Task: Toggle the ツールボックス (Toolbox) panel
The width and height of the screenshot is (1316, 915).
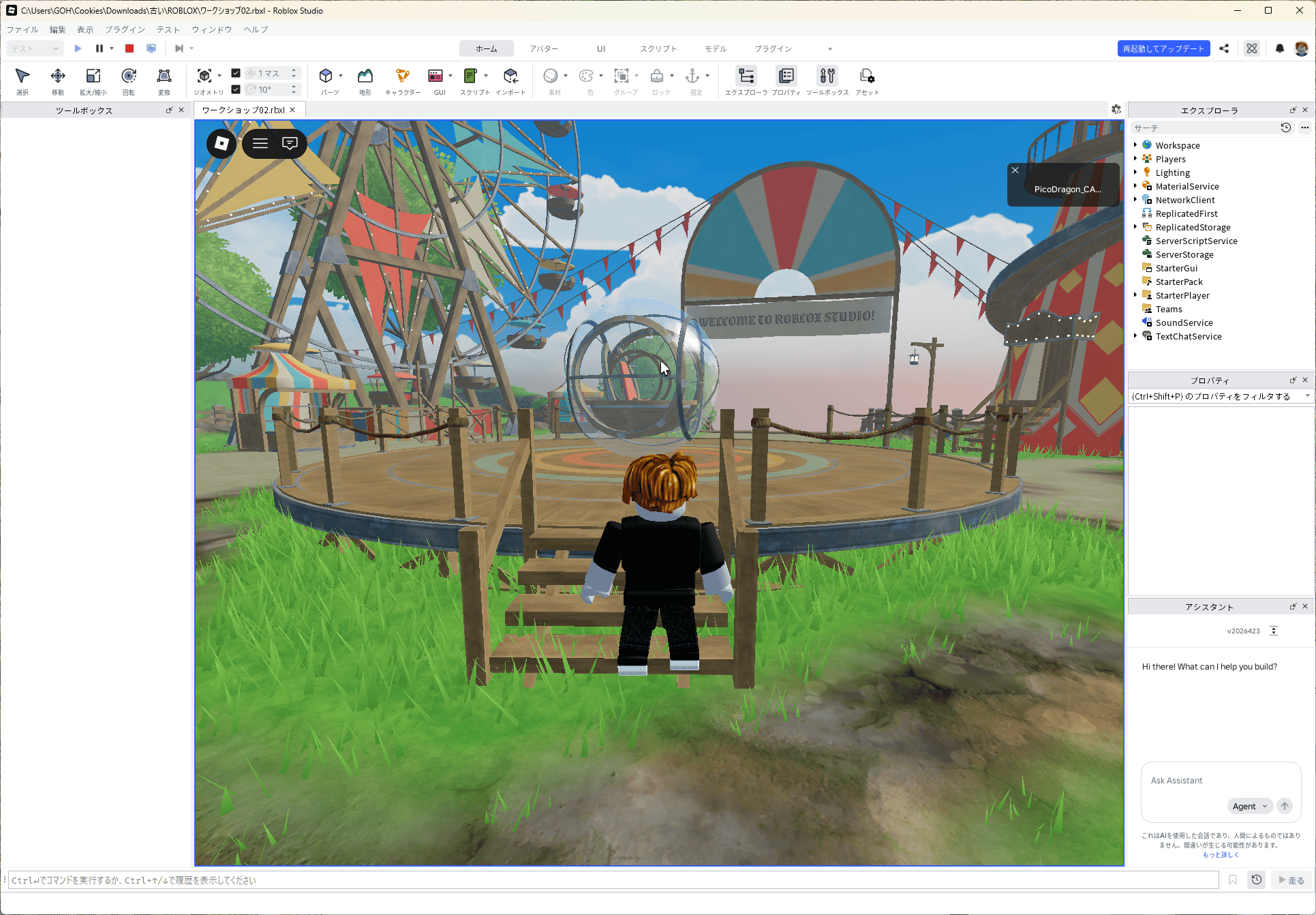Action: click(x=827, y=81)
